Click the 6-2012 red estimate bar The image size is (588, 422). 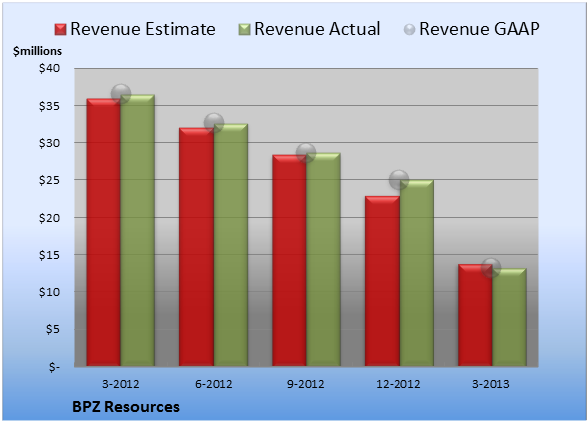click(196, 247)
